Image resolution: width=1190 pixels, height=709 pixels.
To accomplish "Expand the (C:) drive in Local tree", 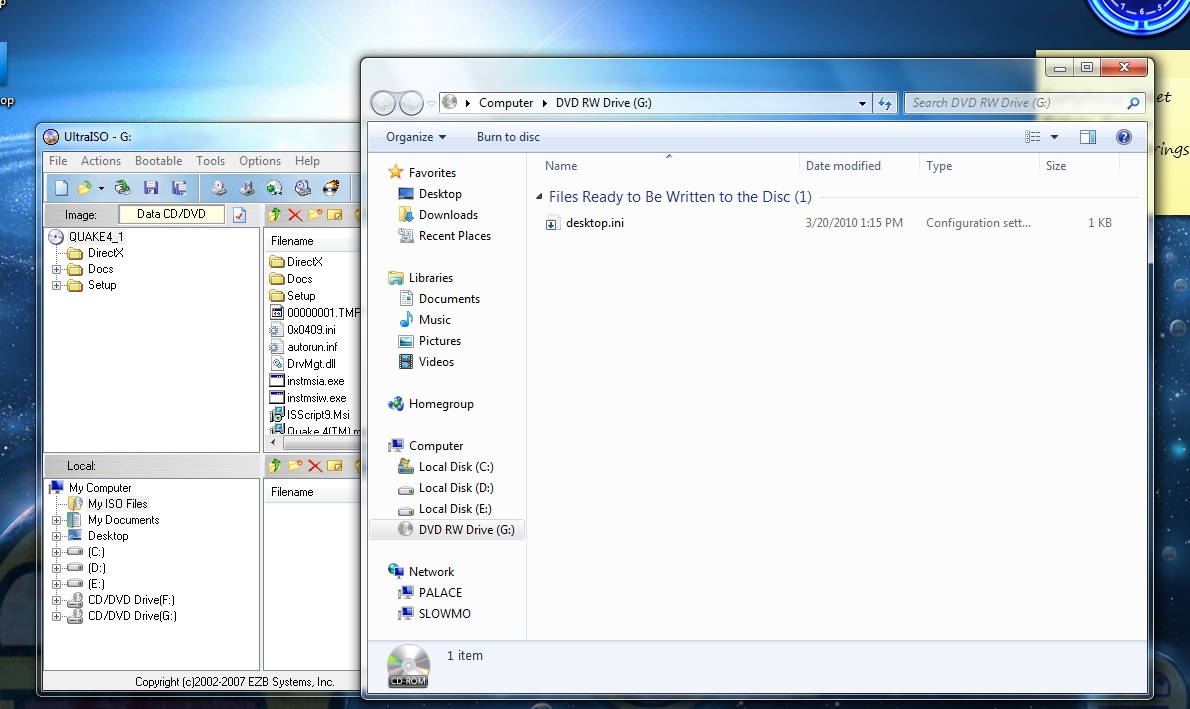I will [x=56, y=552].
